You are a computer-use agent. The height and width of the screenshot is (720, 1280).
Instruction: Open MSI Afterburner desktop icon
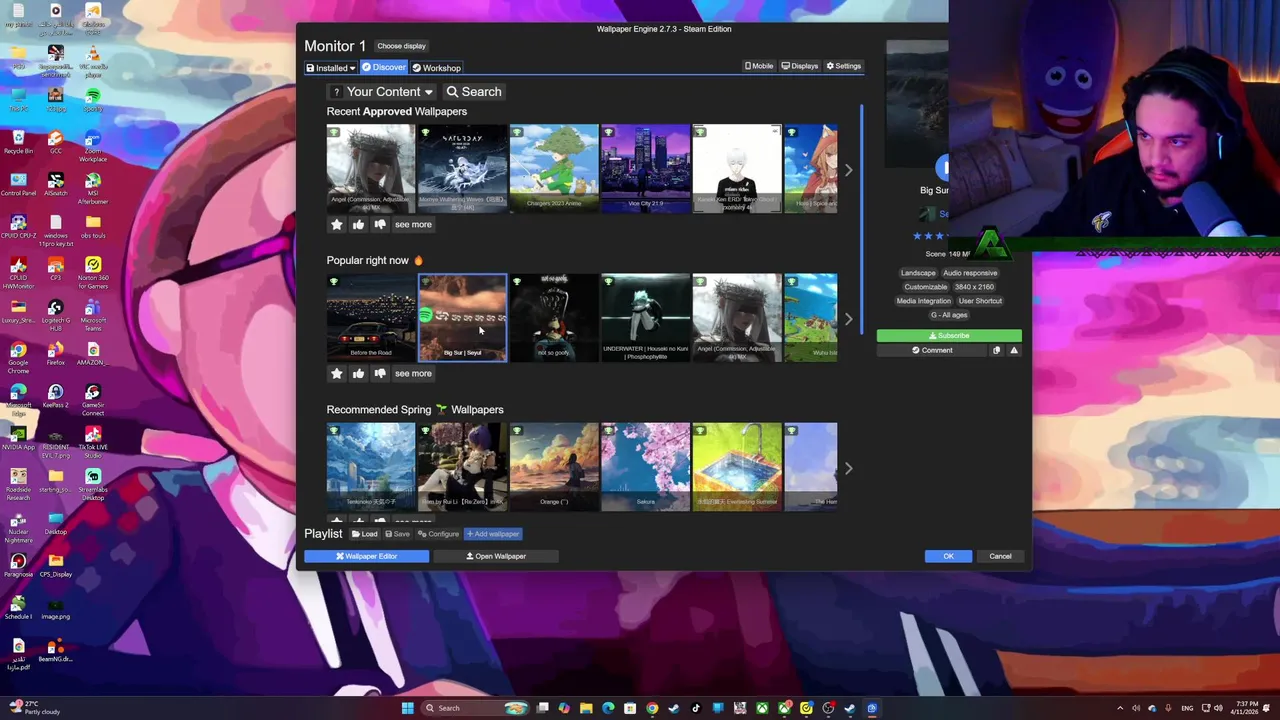(93, 188)
